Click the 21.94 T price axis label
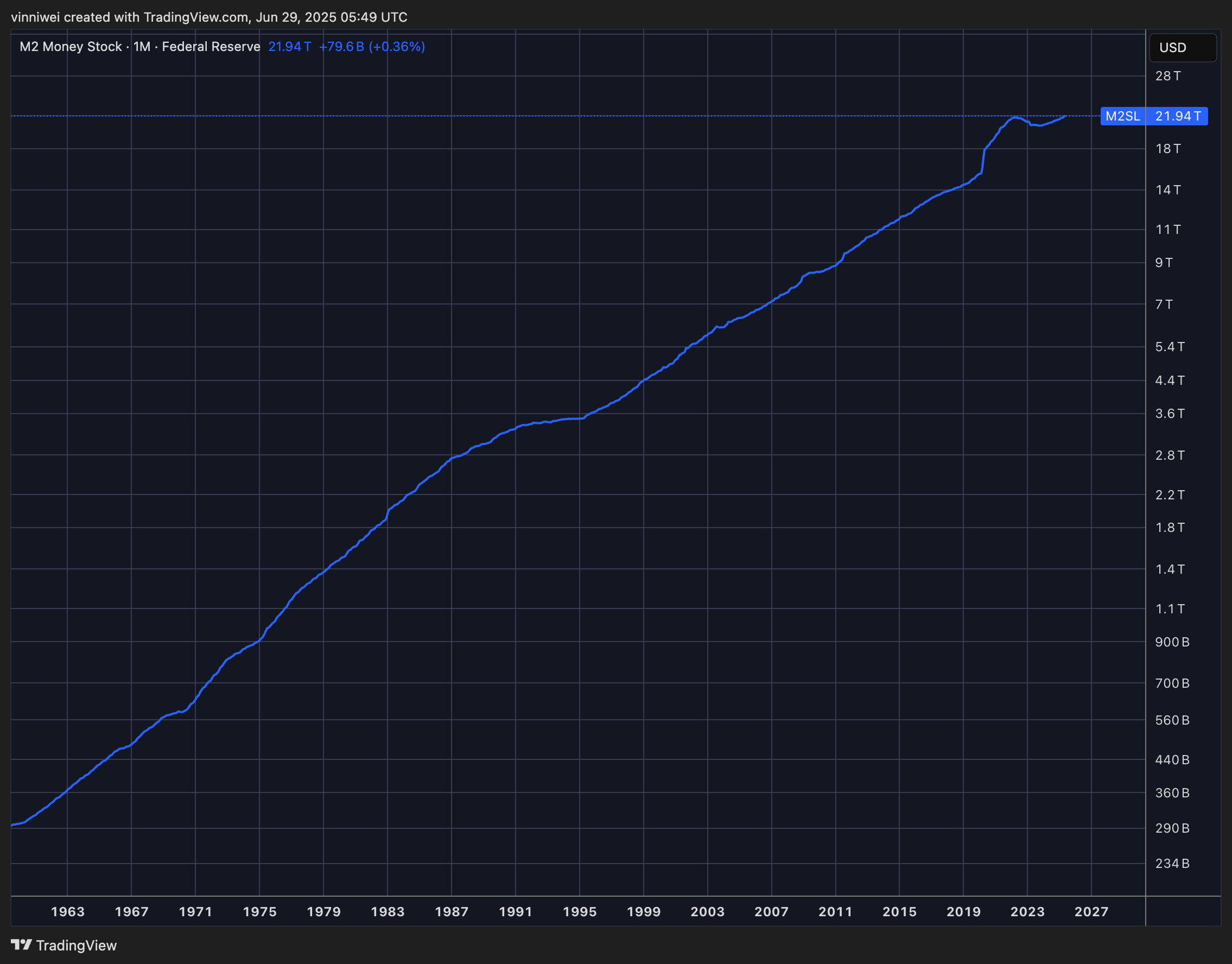This screenshot has width=1232, height=964. pos(1177,116)
